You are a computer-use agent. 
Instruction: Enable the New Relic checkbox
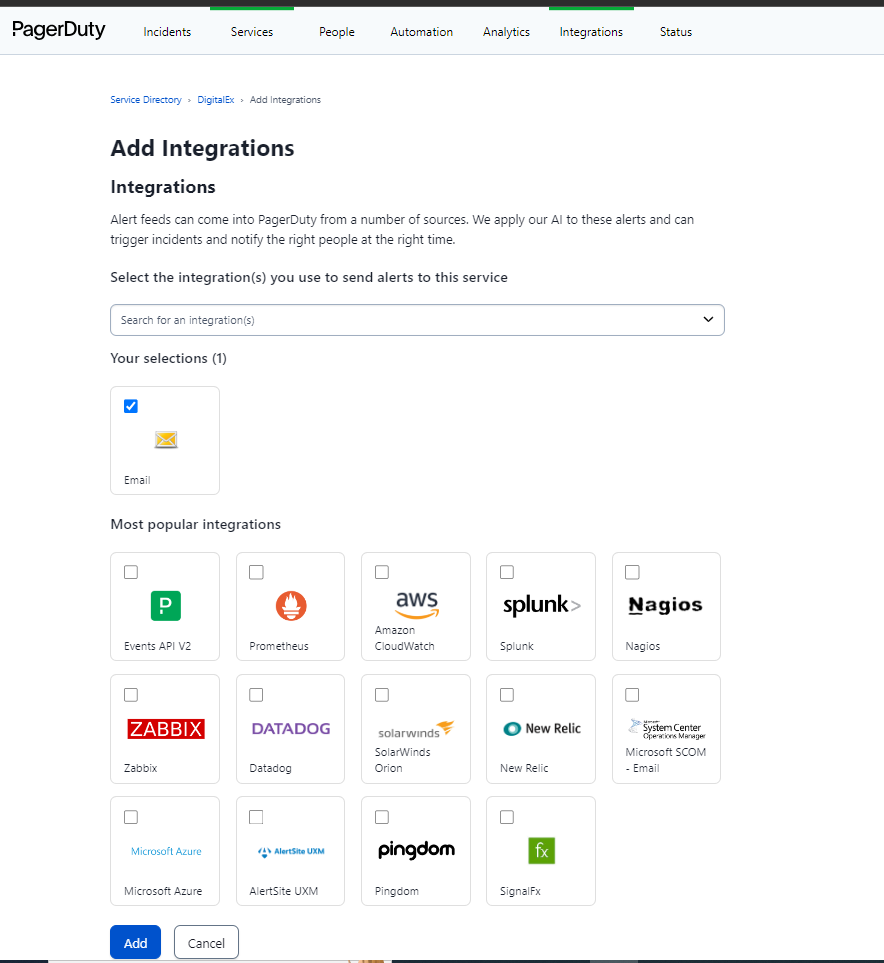[507, 695]
